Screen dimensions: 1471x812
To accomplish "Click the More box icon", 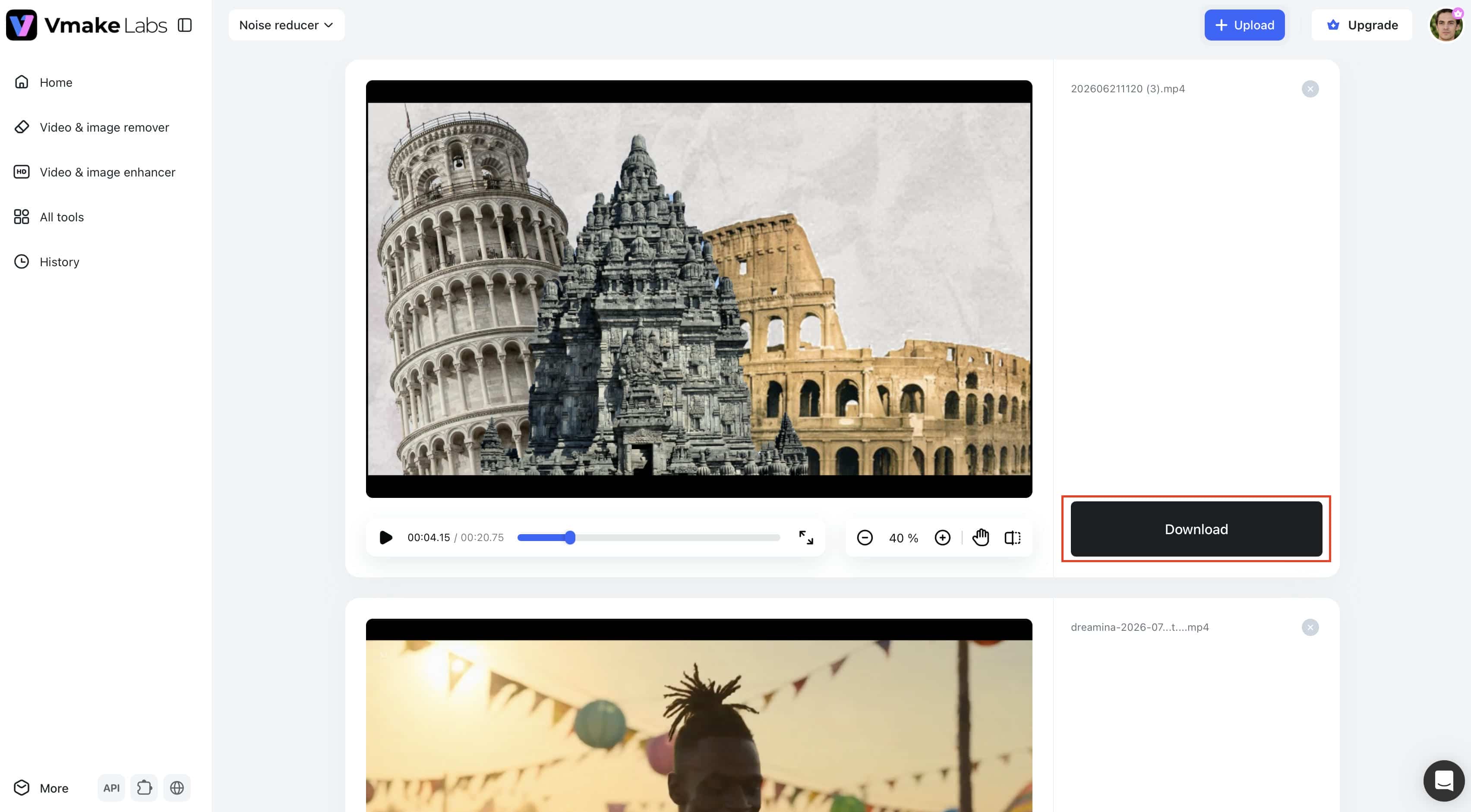I will click(x=22, y=787).
